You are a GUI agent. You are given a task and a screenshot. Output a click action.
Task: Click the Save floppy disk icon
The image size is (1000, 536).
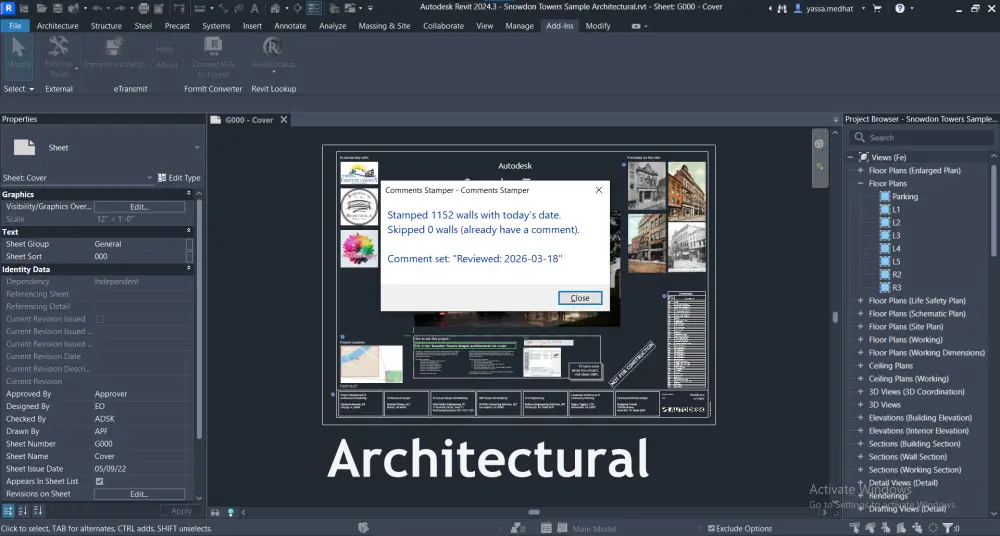57,8
